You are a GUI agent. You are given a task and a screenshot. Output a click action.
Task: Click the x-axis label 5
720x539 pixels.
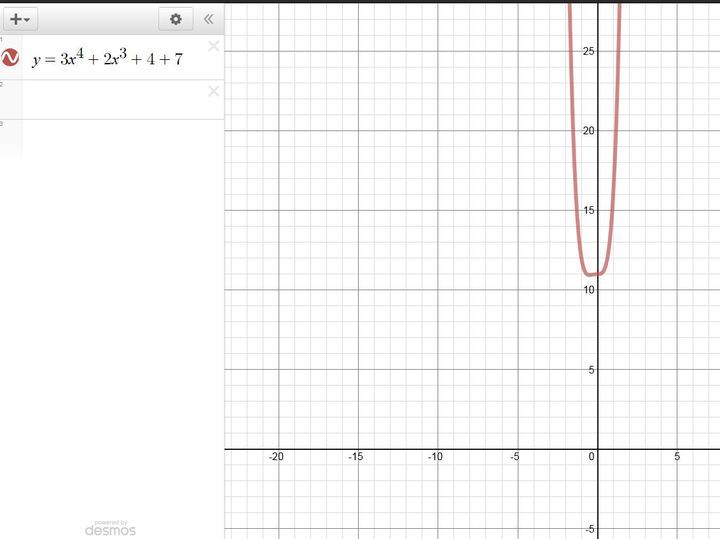click(x=677, y=457)
